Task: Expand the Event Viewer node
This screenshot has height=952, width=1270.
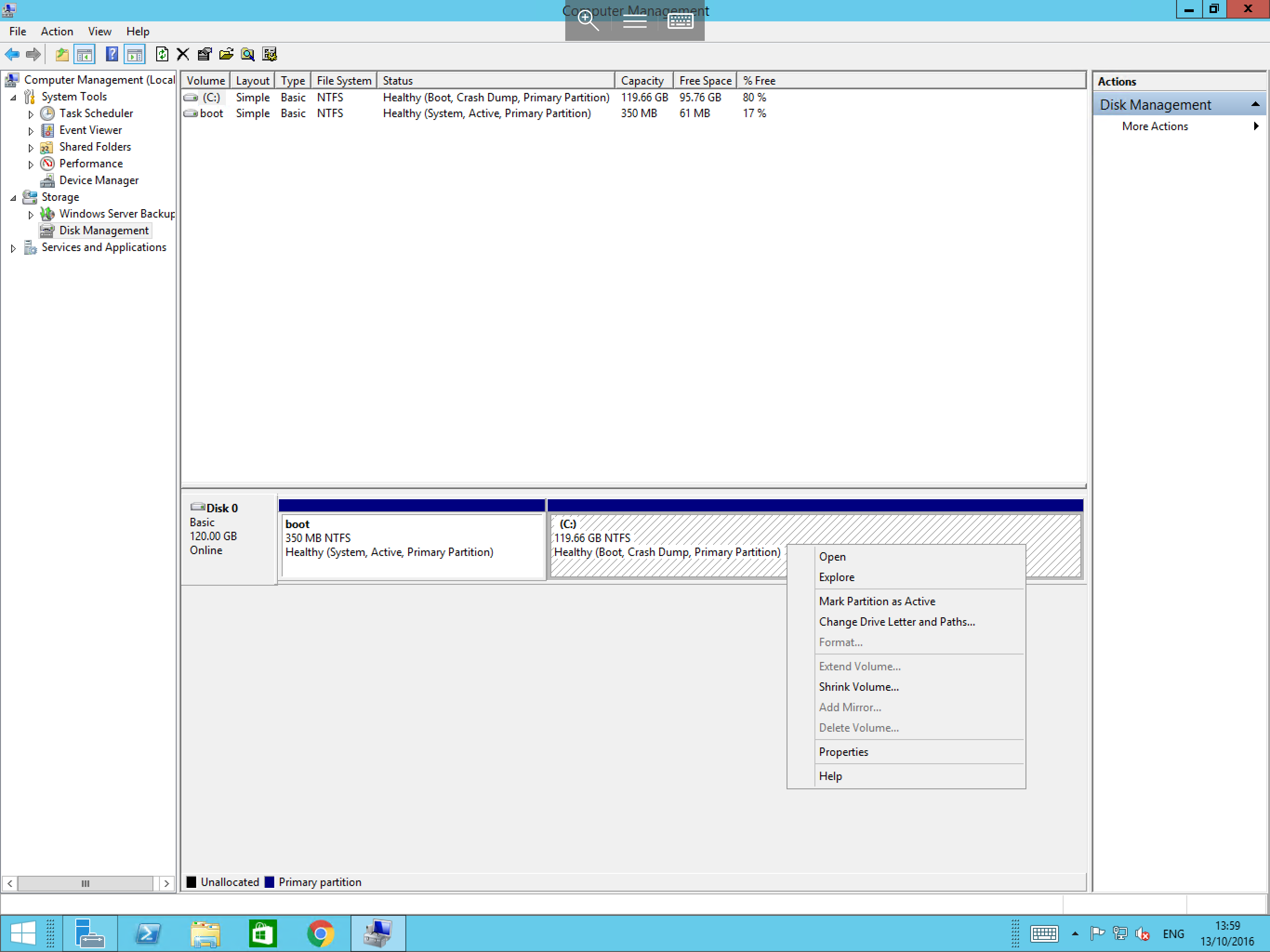Action: tap(31, 131)
